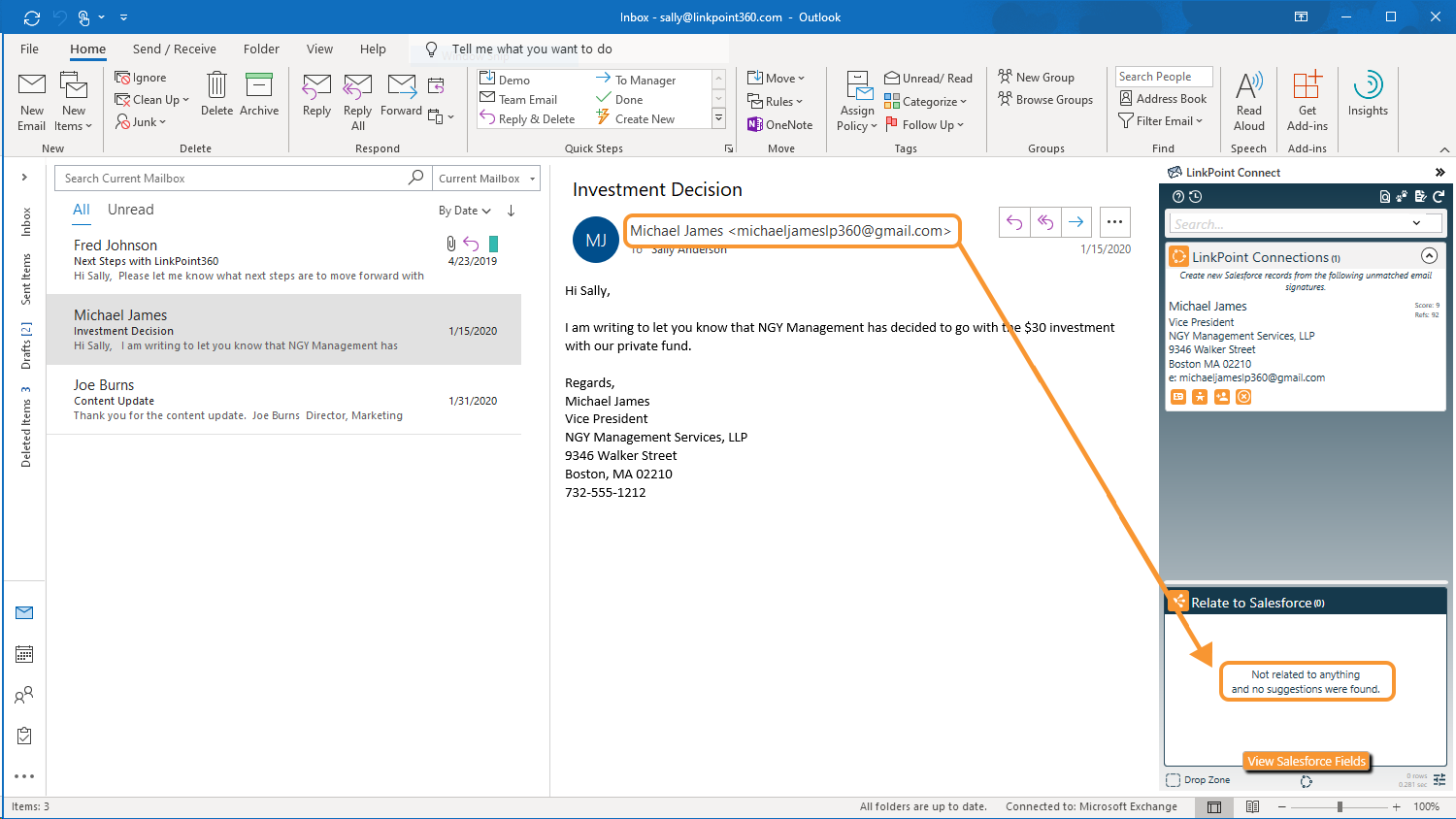Switch to People view

(x=24, y=695)
